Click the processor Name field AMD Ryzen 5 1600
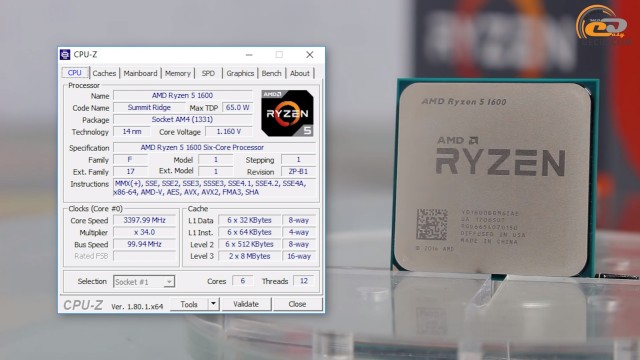The image size is (640, 360). point(182,96)
